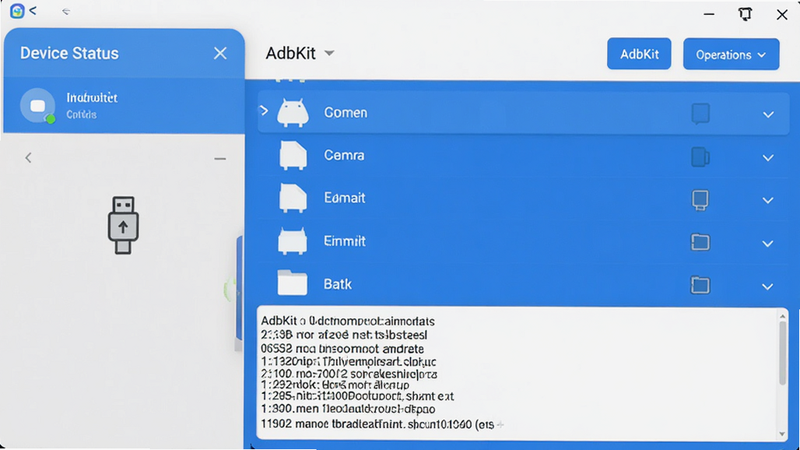The height and width of the screenshot is (450, 800).
Task: Click the chat bubble icon on Gomen row
Action: coord(701,114)
